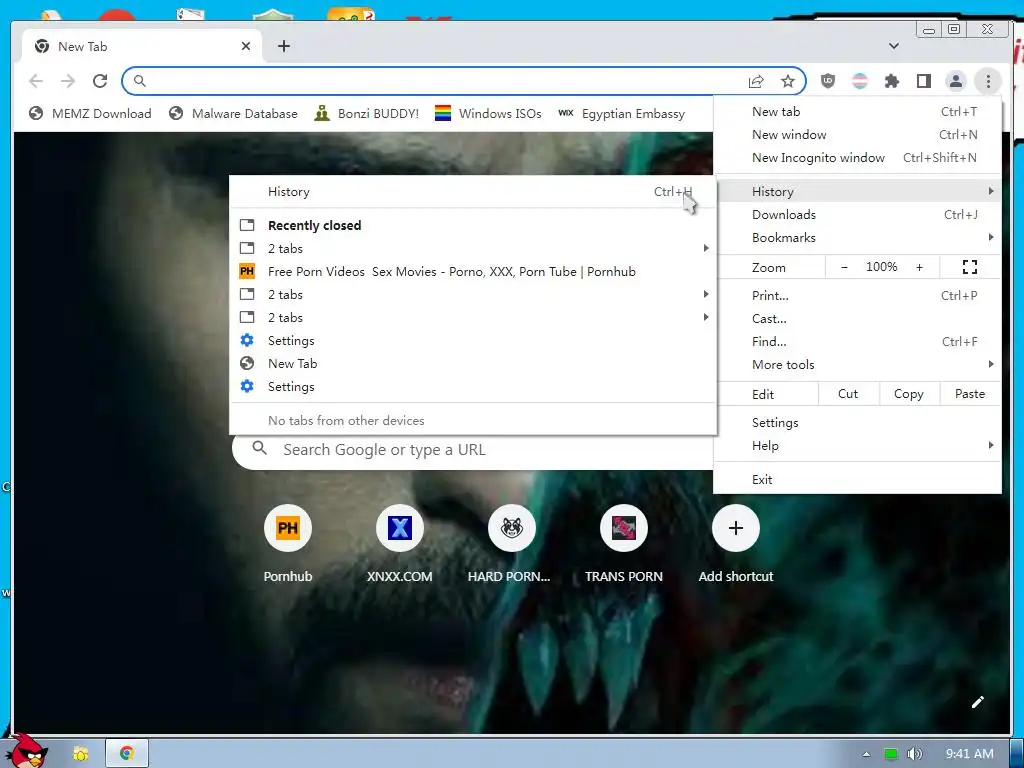1024x768 pixels.
Task: Open the file explorer taskbar icon
Action: 81,754
